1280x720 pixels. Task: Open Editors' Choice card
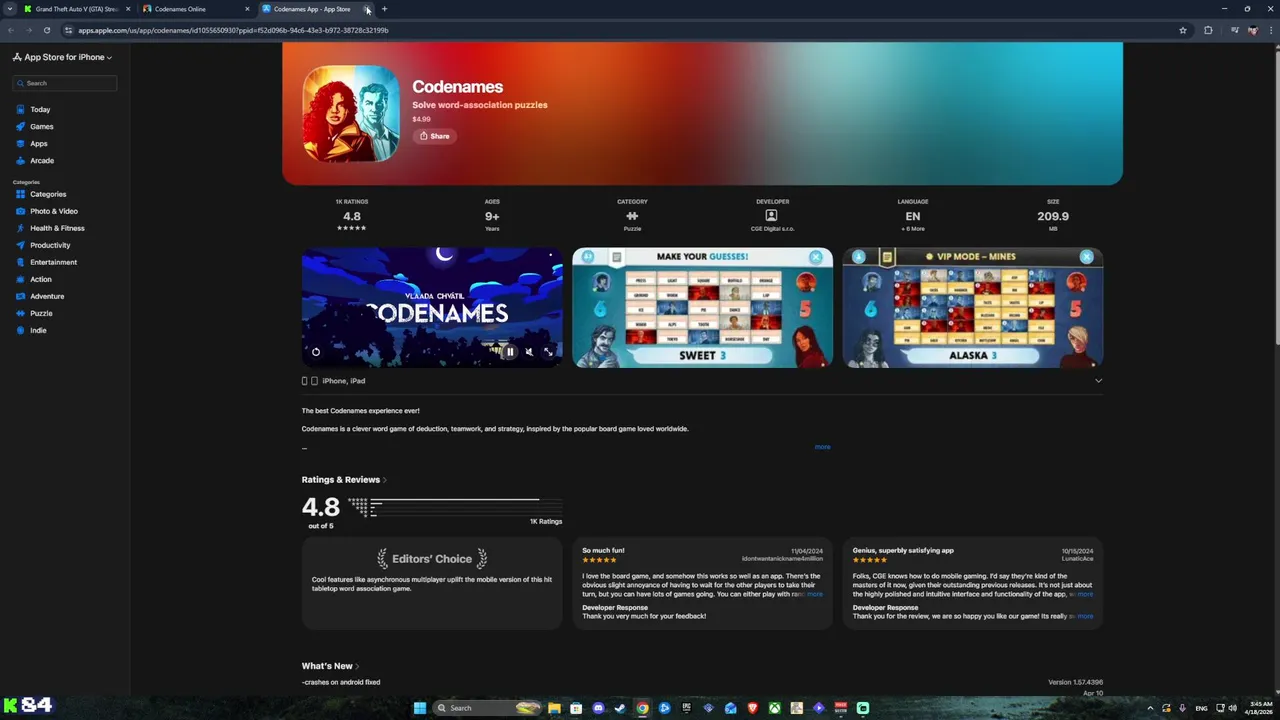click(432, 584)
